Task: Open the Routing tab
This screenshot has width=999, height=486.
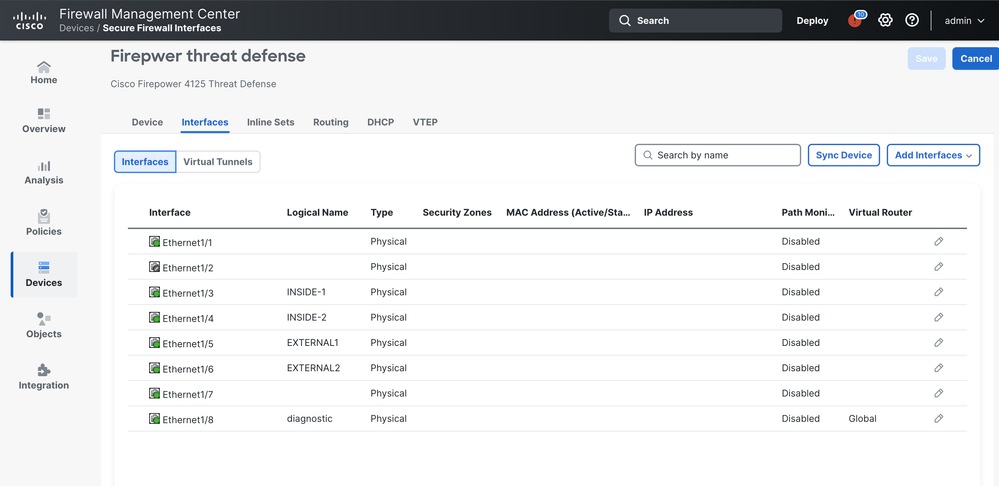Action: pos(331,122)
